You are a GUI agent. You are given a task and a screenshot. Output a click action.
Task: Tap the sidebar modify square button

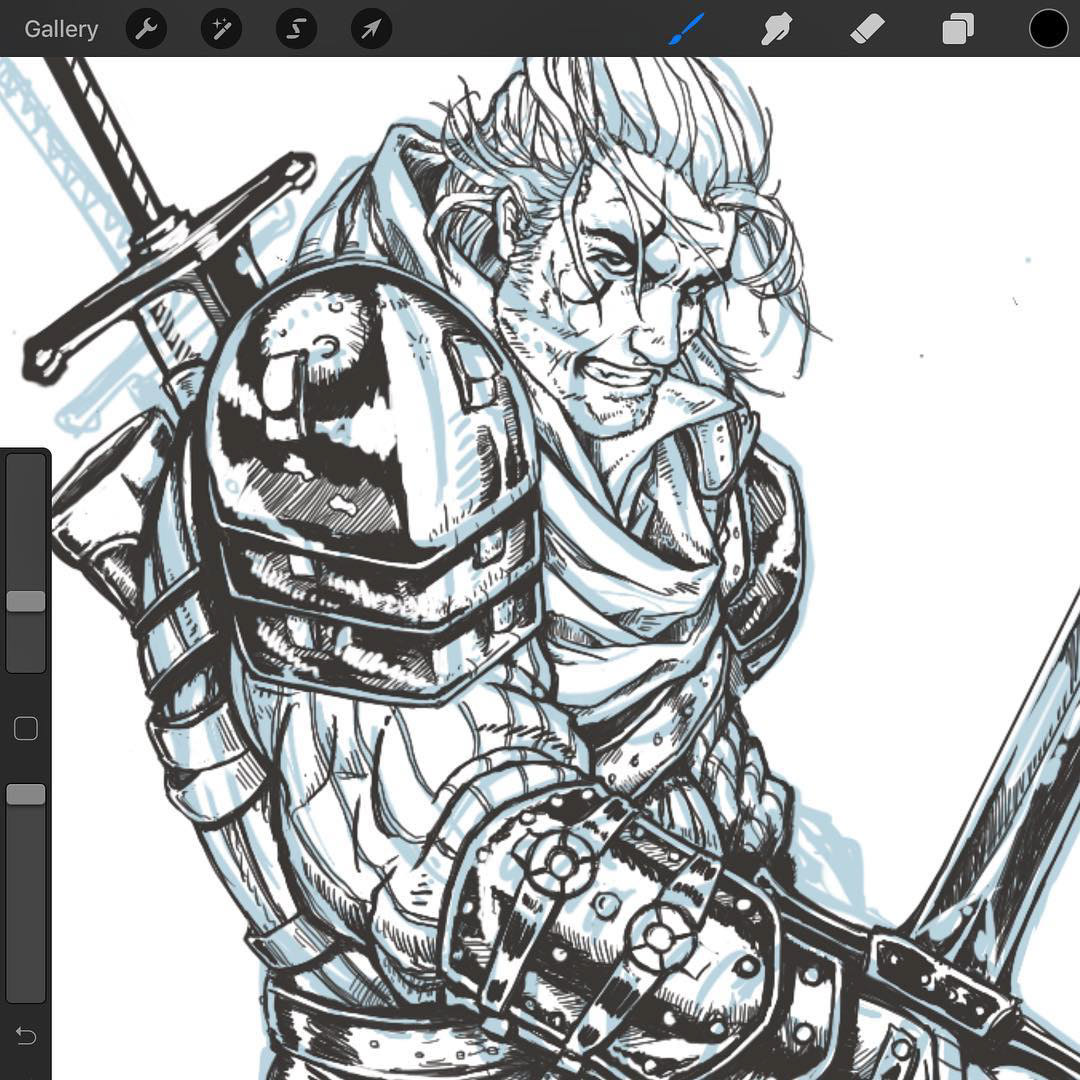point(26,728)
